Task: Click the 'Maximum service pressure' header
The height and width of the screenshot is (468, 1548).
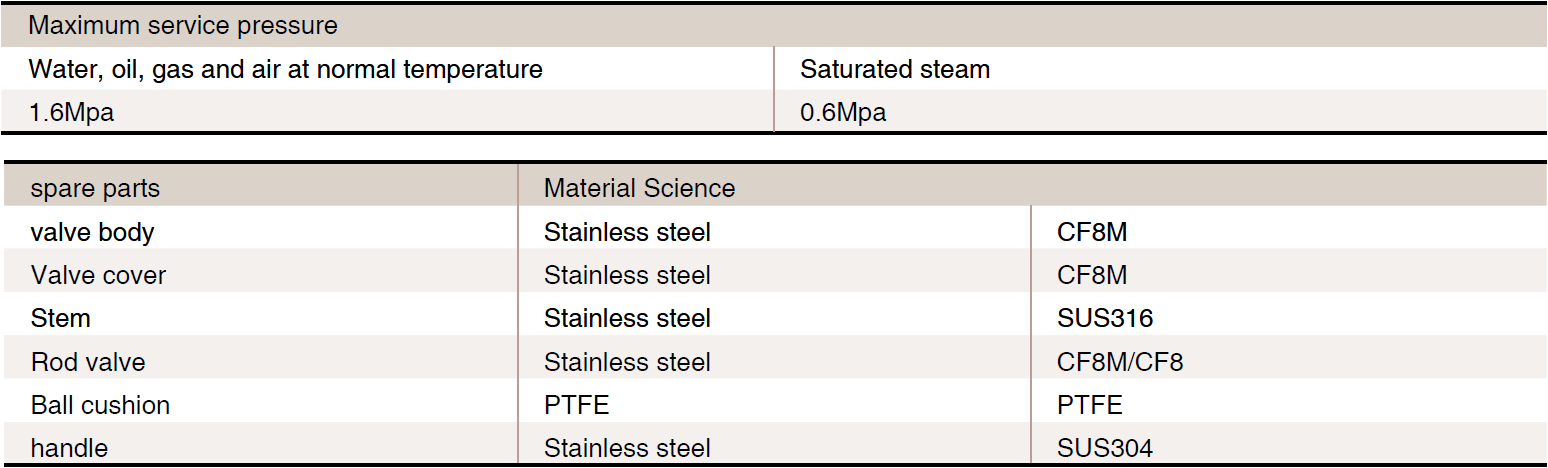Action: [183, 26]
